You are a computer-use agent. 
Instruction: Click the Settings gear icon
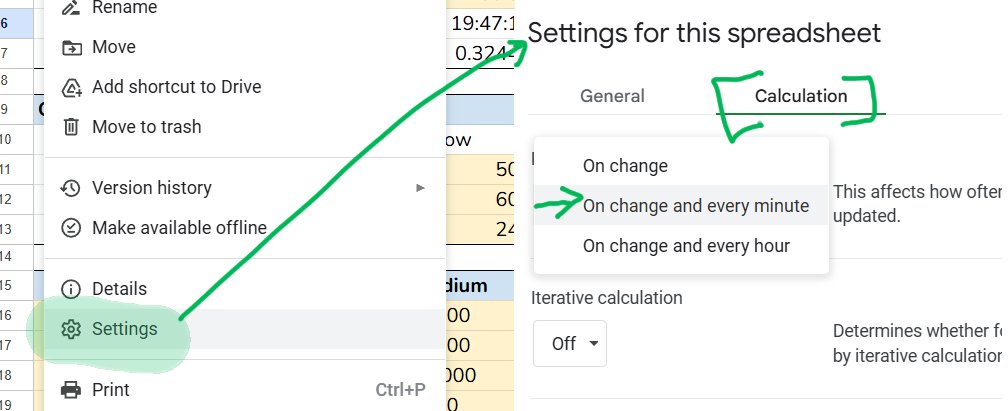click(71, 329)
